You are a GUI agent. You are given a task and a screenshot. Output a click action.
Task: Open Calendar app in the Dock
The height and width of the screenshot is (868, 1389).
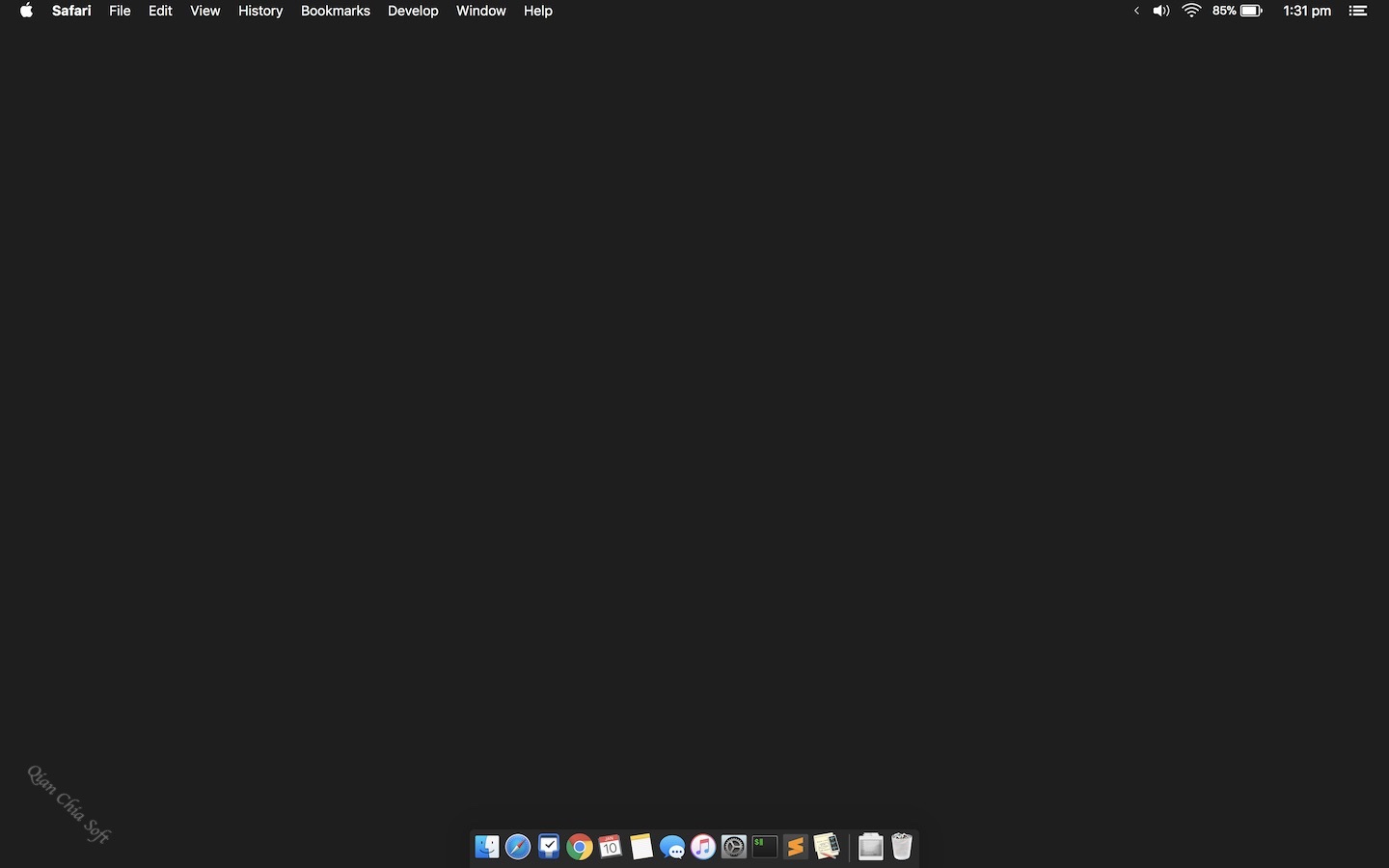(611, 847)
